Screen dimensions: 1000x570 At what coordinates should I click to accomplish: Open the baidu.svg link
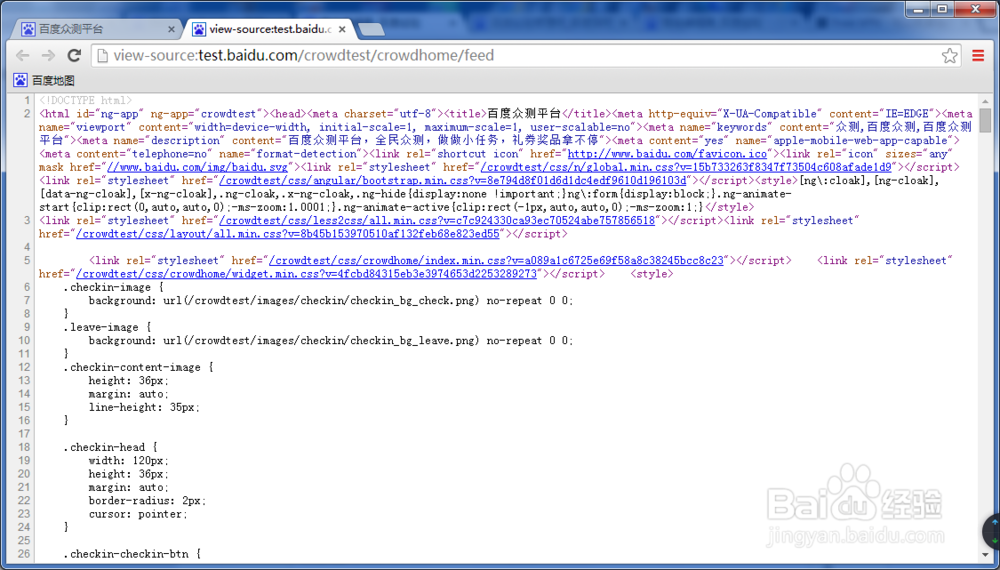197,167
